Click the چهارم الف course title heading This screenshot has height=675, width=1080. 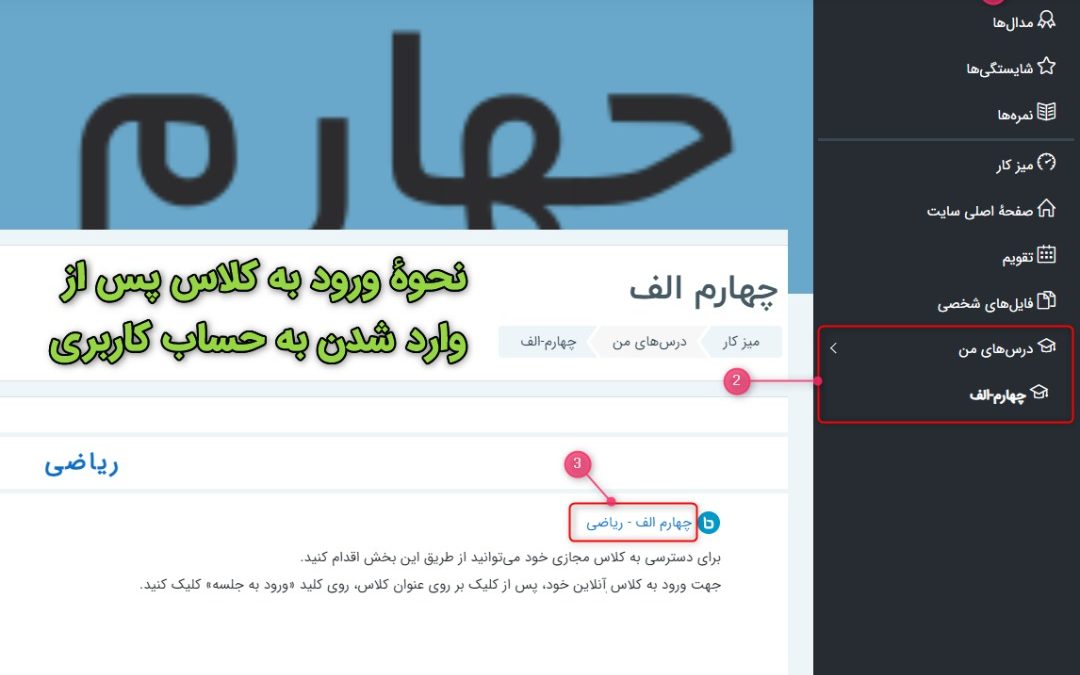(703, 288)
